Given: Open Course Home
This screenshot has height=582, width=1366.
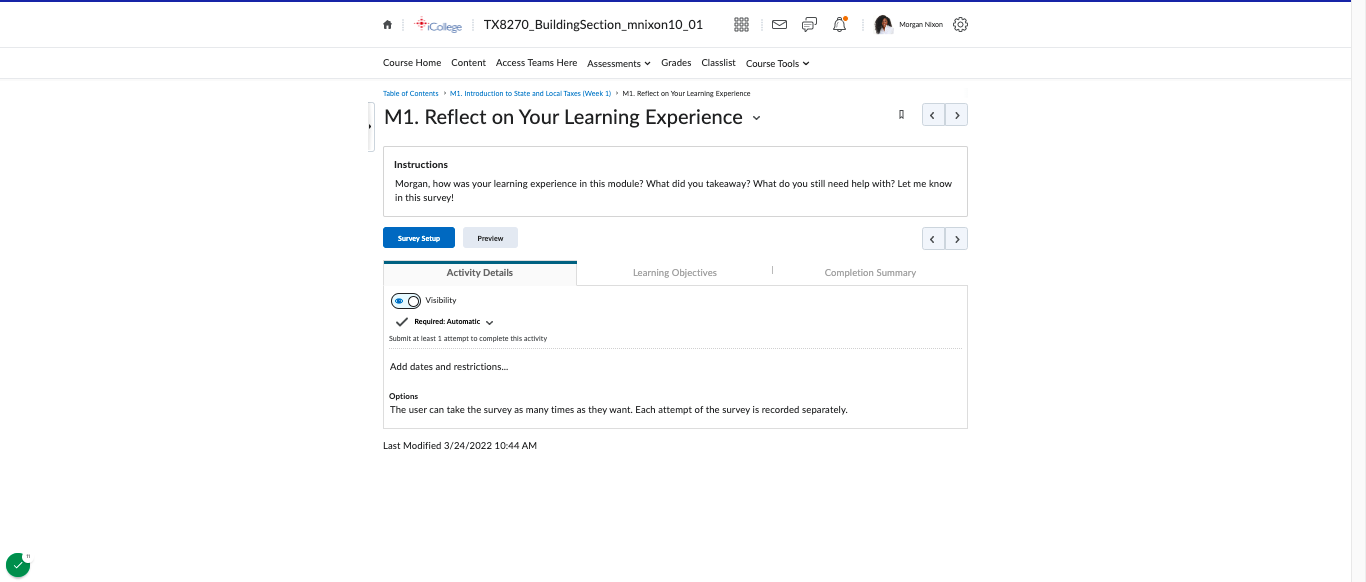Looking at the screenshot, I should (412, 63).
